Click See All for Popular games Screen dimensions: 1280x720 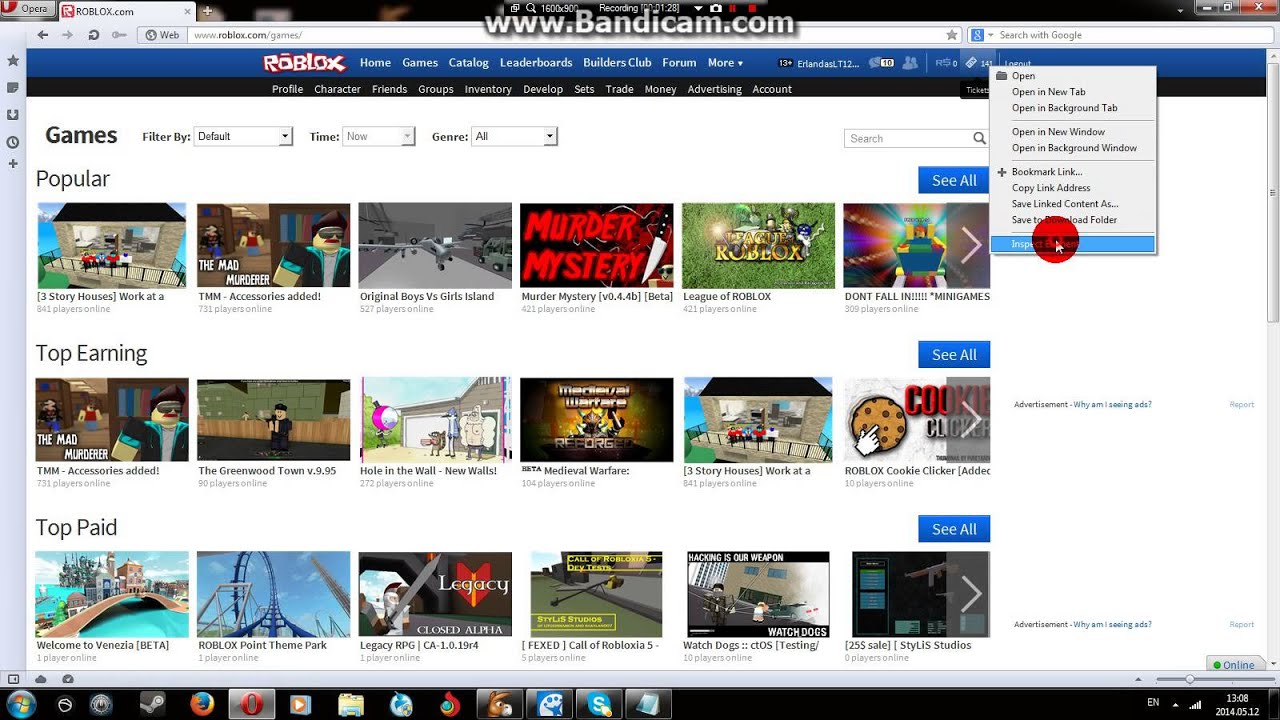954,180
